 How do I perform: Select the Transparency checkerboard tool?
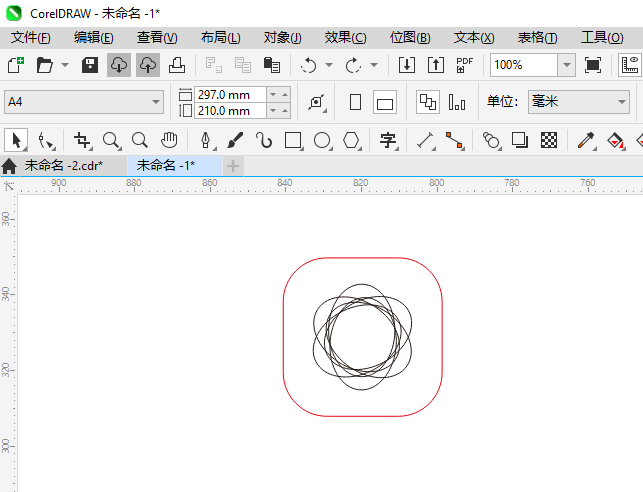click(549, 140)
